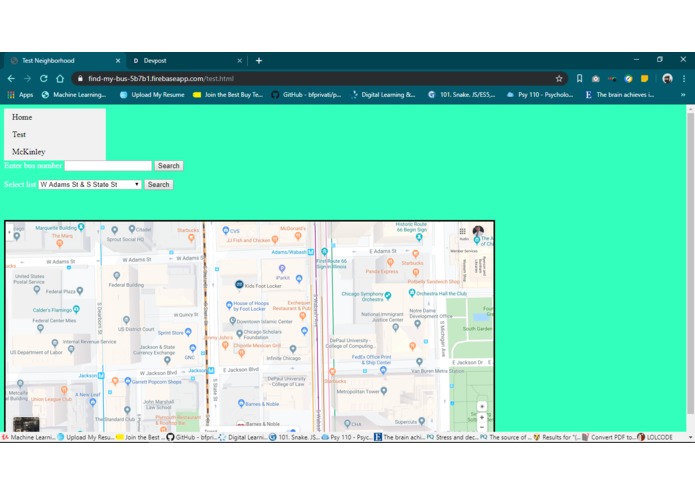Click the camera extension icon in toolbar
Viewport: 695px width, 494px height.
[596, 78]
